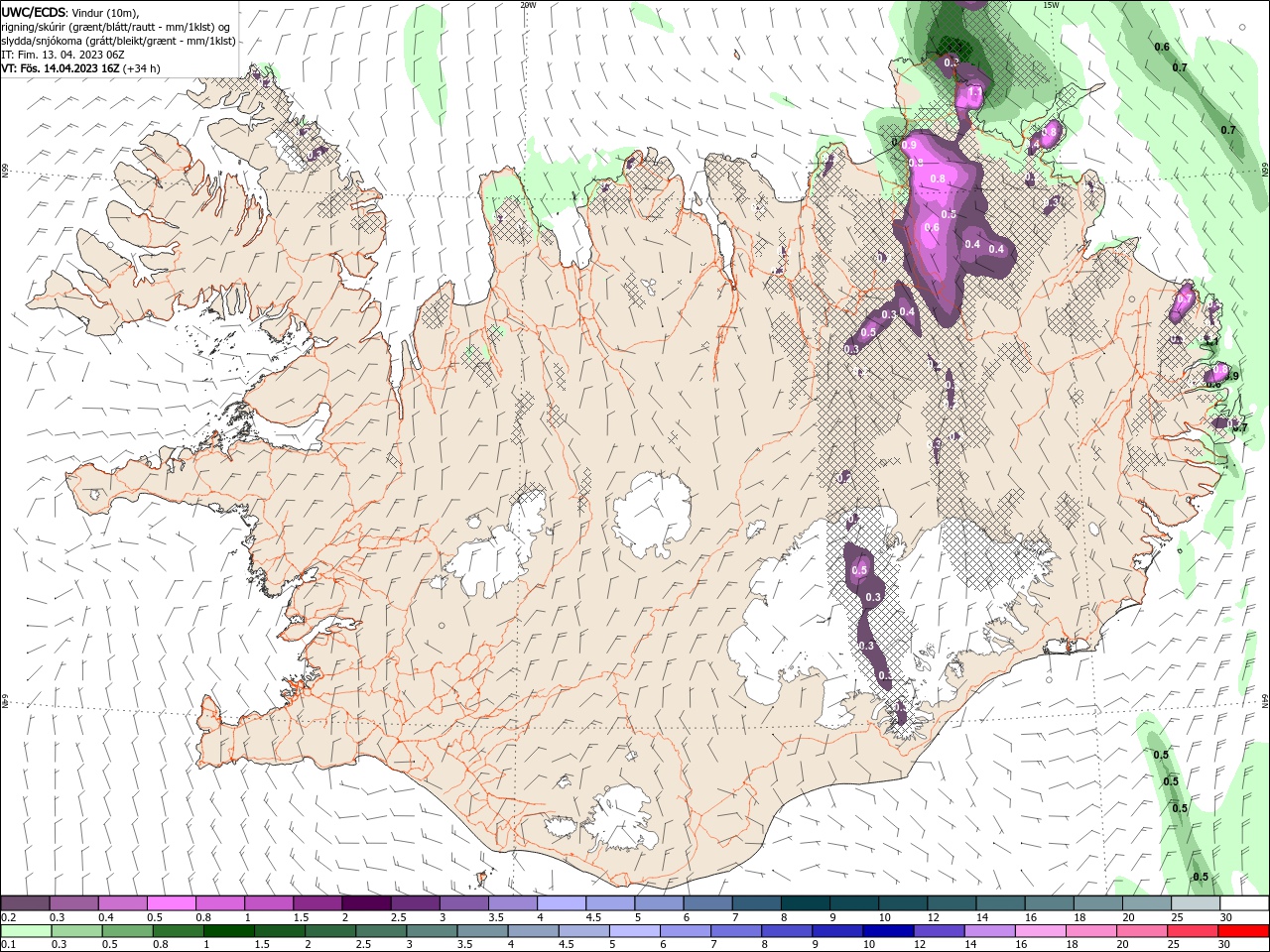Select the pale grey 25 snow legend swatch

(x=1196, y=903)
